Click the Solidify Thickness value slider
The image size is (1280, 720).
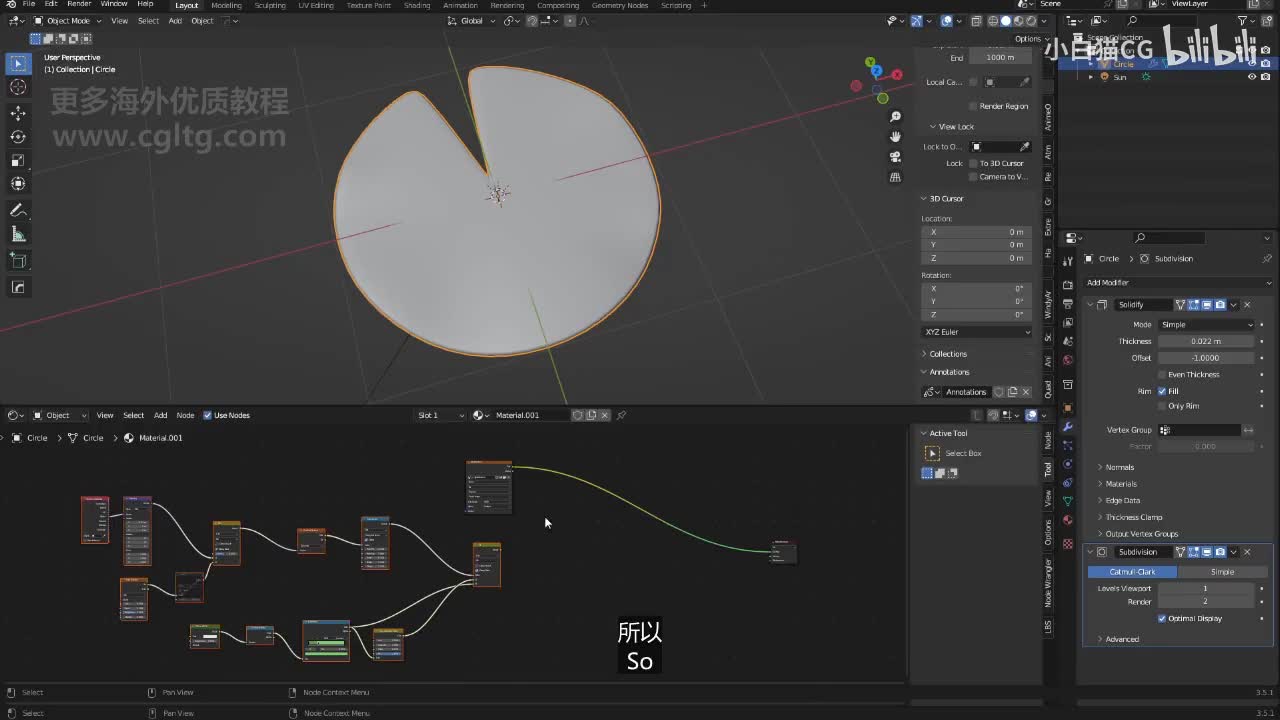coord(1205,341)
